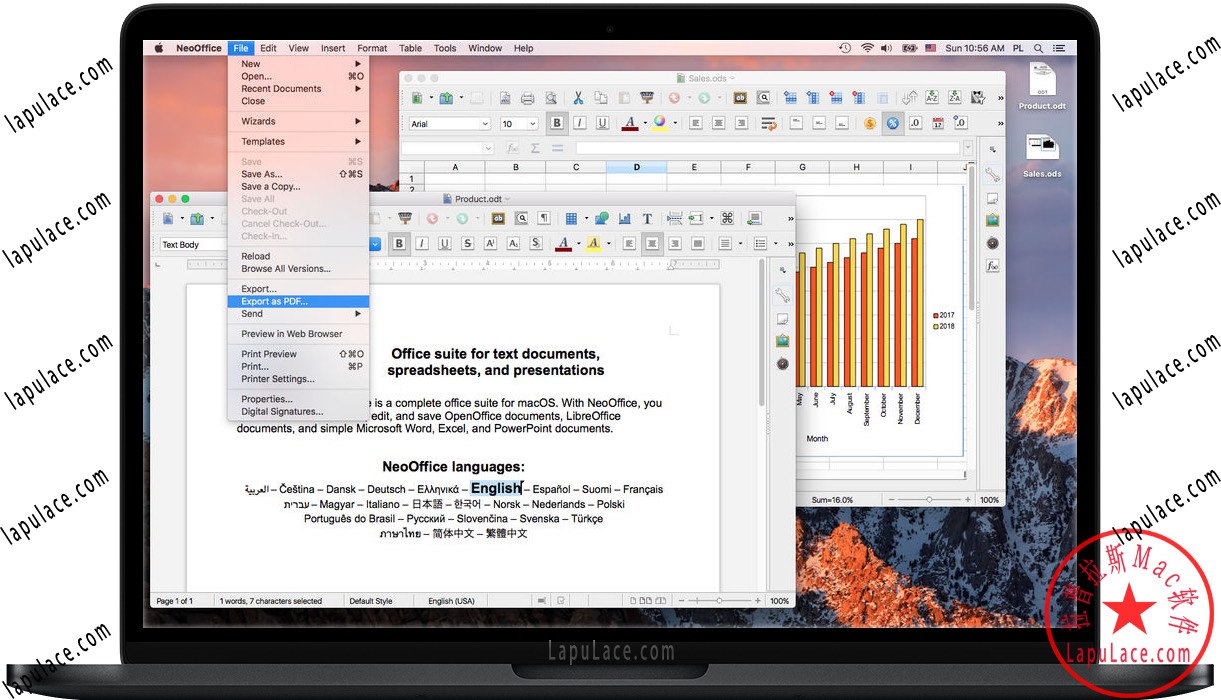Open the font color swatch picker

pyautogui.click(x=631, y=123)
